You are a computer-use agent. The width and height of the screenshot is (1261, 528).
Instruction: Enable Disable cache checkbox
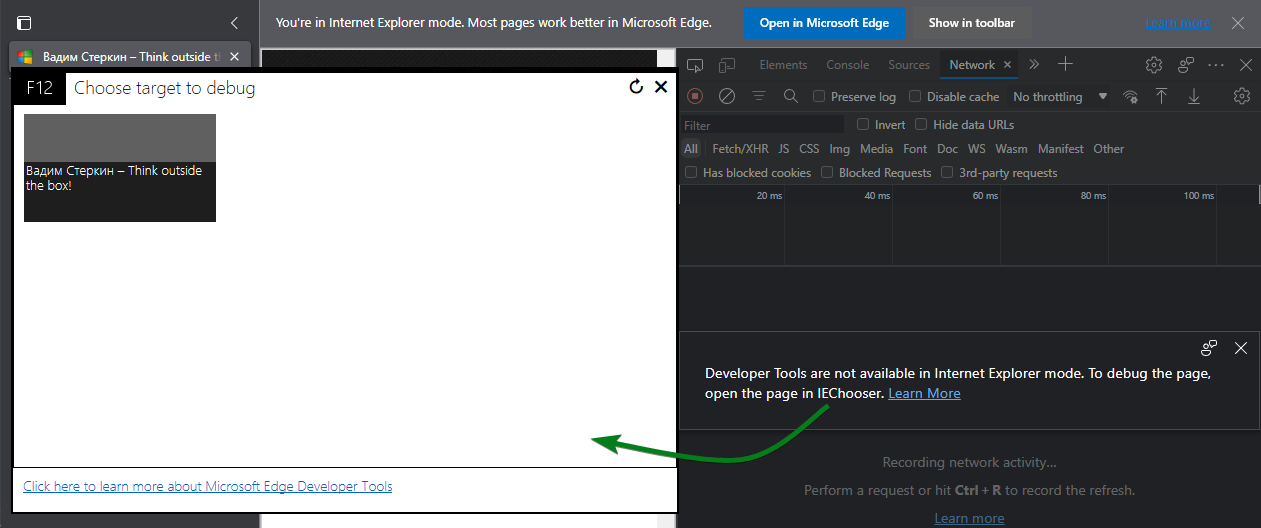coord(915,97)
